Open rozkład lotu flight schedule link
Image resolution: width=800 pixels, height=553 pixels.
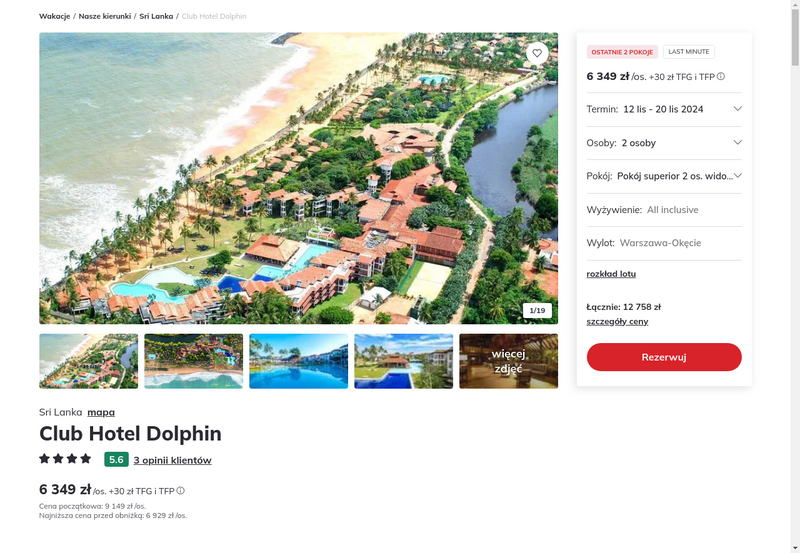pos(611,274)
